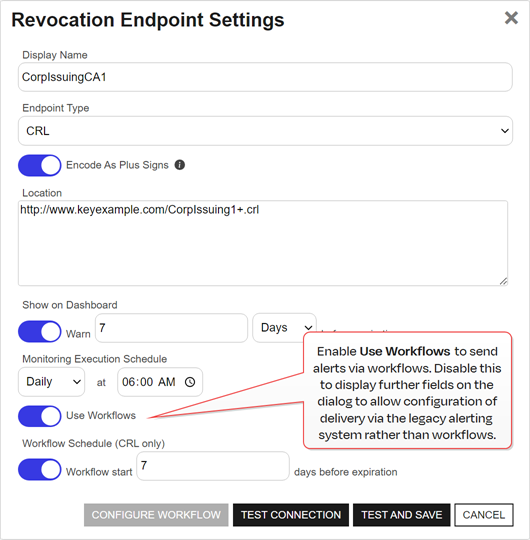Click the clock icon in the time field

tap(190, 382)
